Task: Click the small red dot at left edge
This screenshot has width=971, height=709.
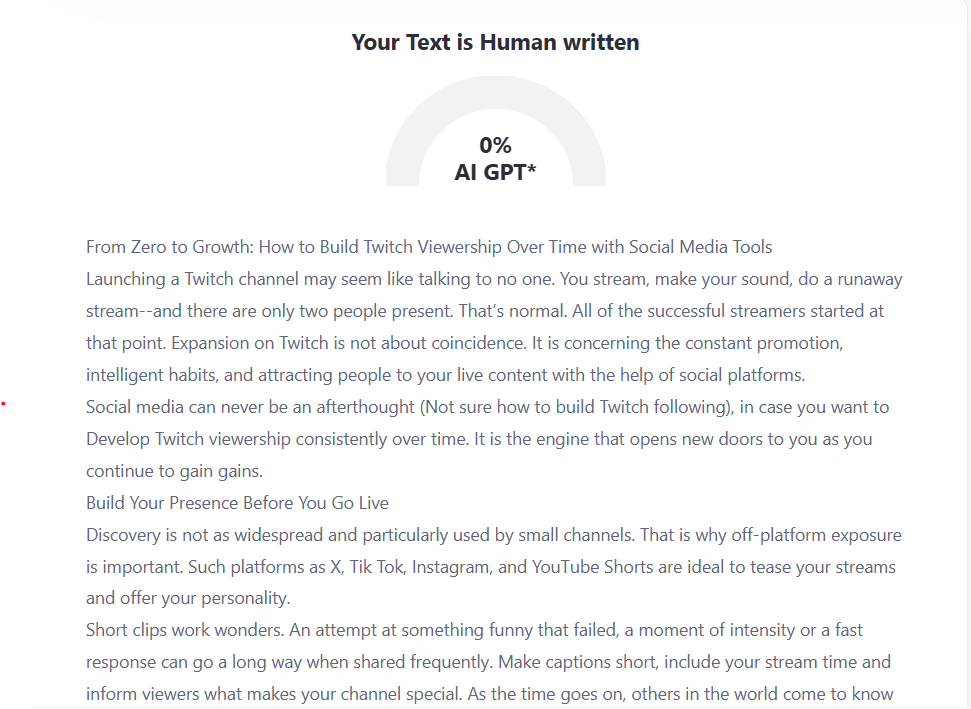Action: tap(4, 404)
